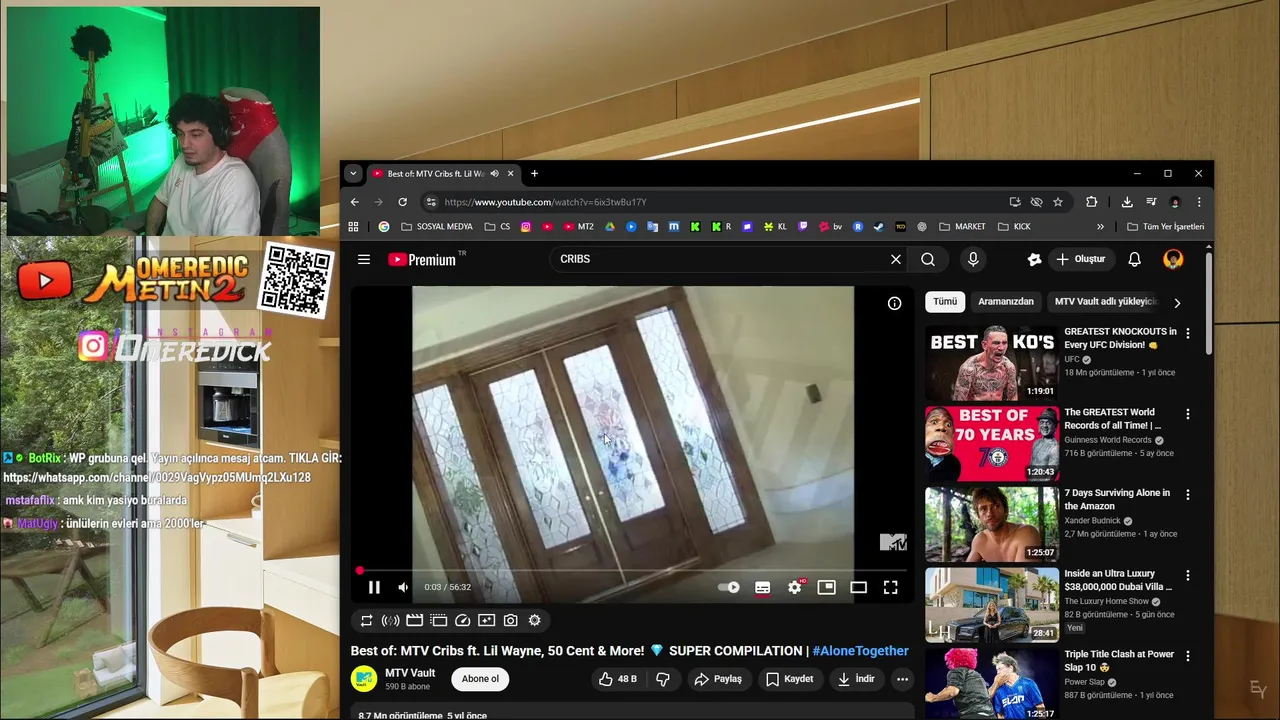Select the Tümü filter chip
Screen dimensions: 1280x720
[945, 301]
